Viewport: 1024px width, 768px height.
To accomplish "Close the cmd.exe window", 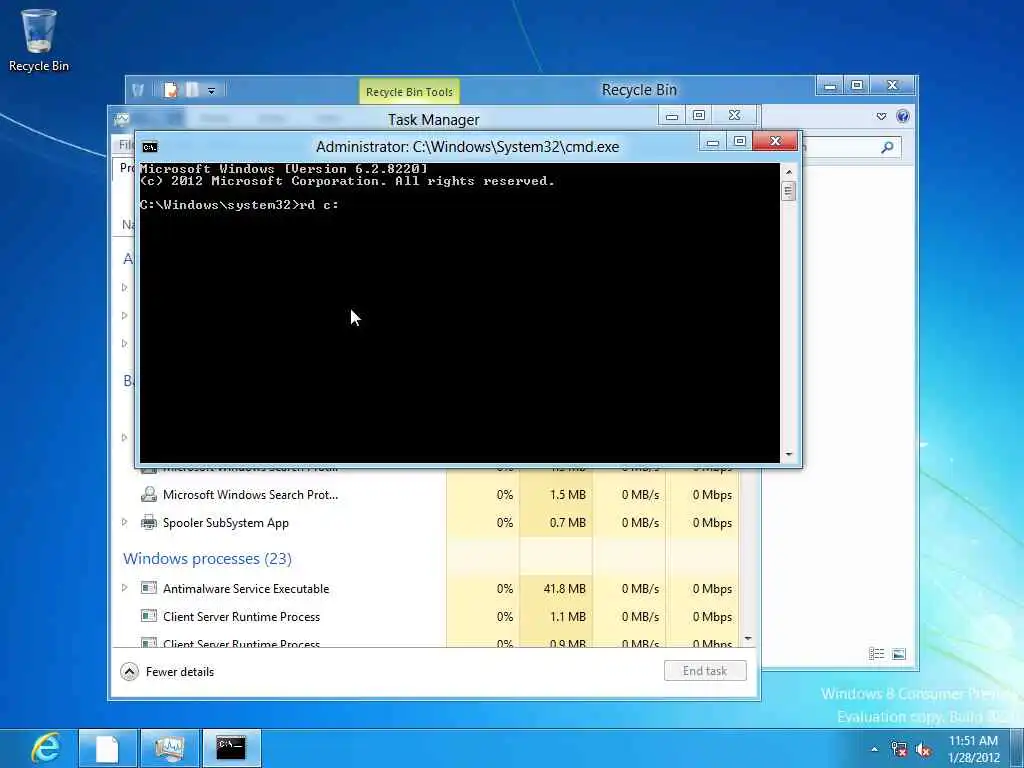I will point(775,141).
